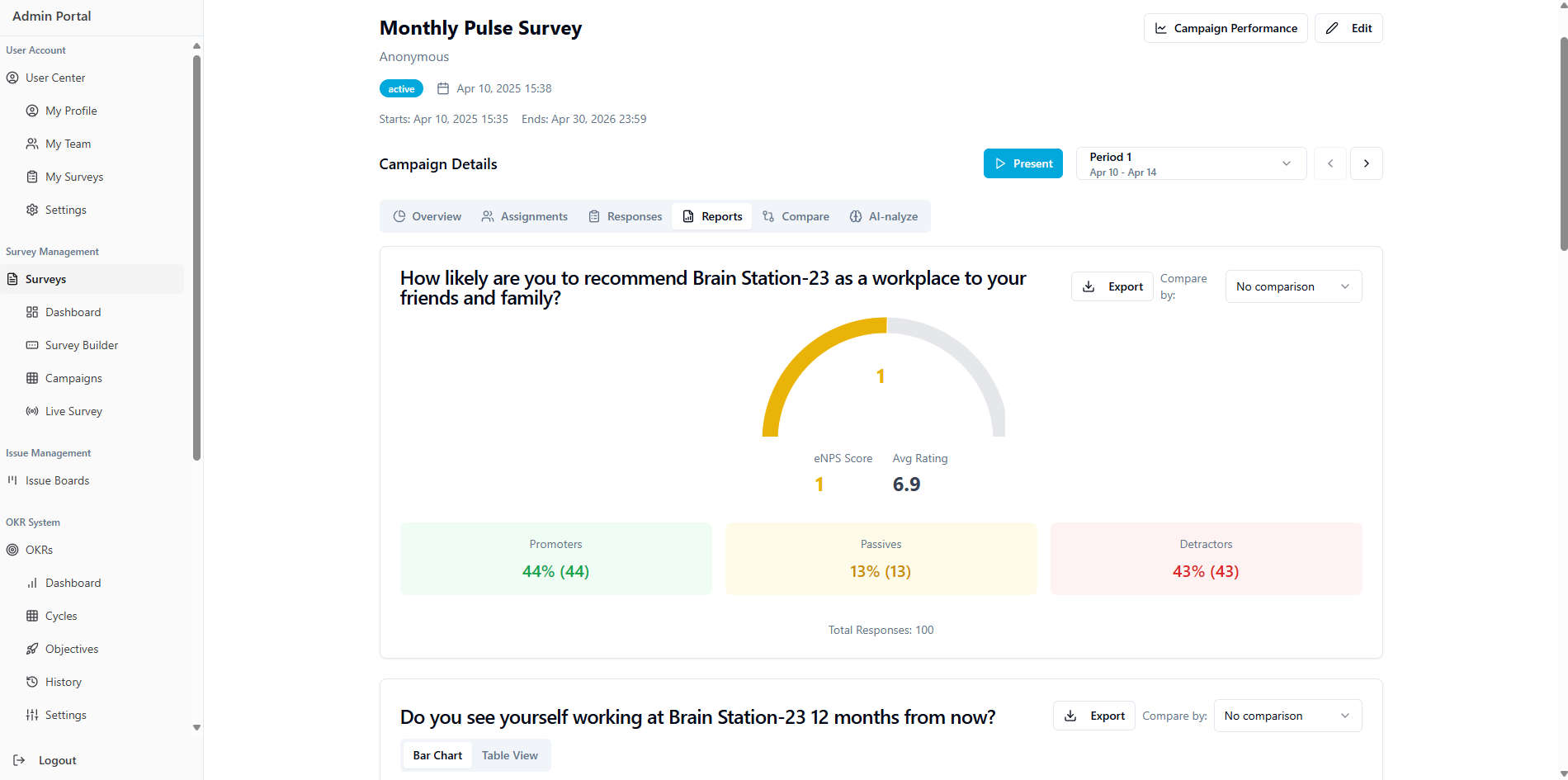
Task: Click the Dashboard grid icon under Surveys
Action: pos(32,312)
